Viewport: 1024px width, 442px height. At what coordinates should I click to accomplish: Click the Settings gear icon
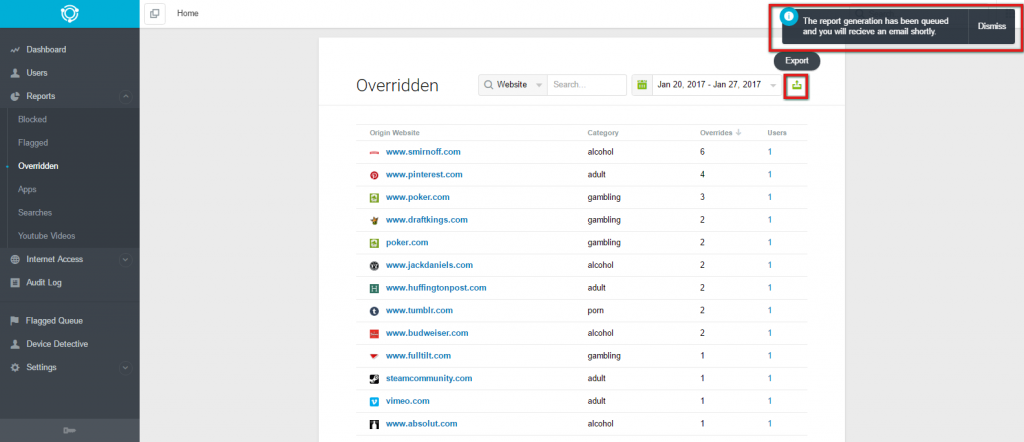point(15,368)
